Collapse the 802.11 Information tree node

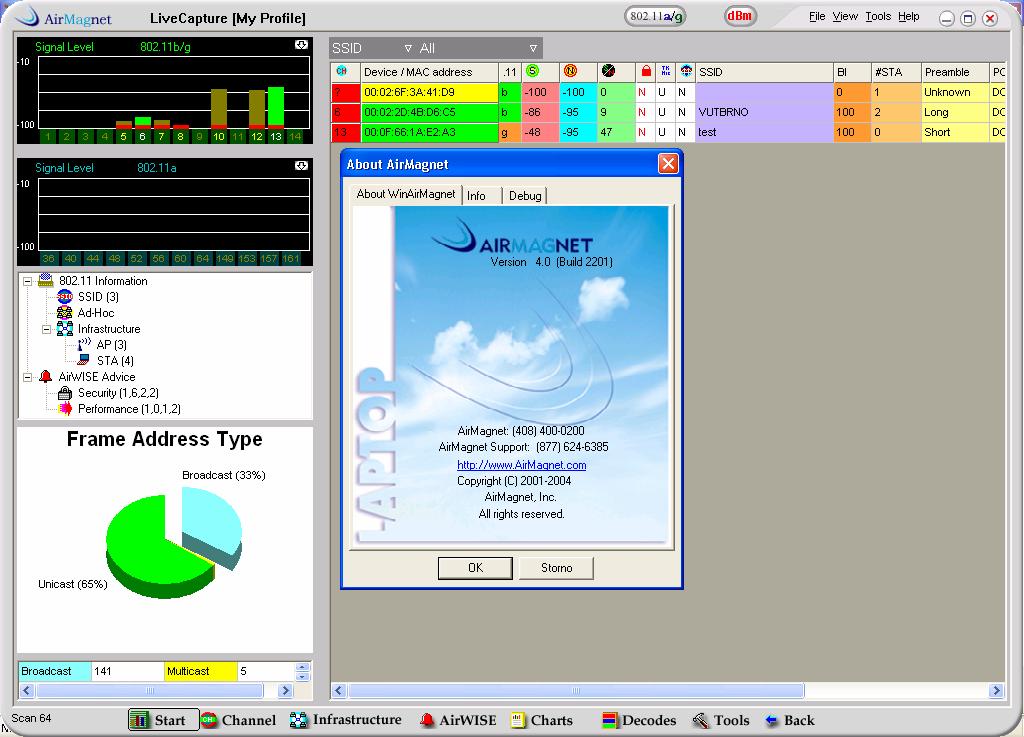click(27, 281)
